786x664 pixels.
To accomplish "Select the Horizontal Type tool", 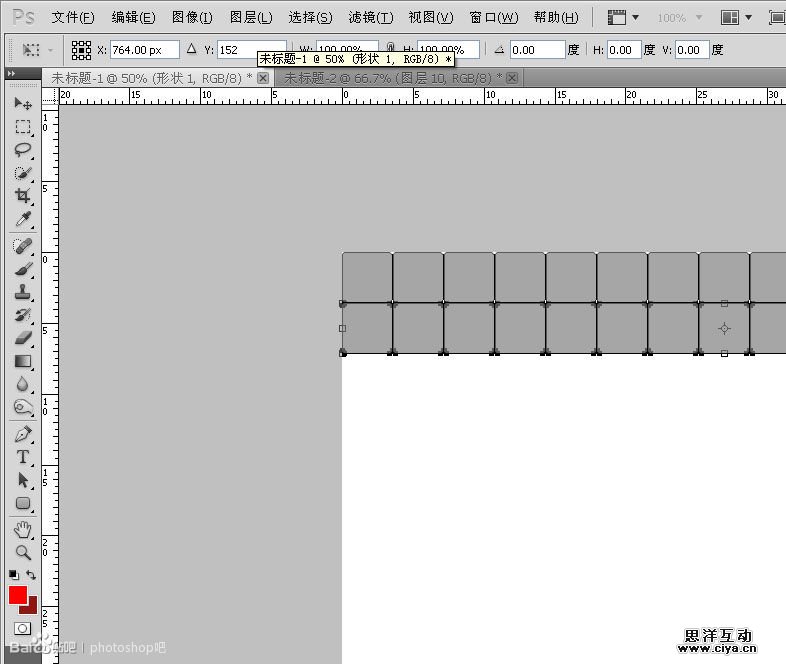I will tap(22, 457).
